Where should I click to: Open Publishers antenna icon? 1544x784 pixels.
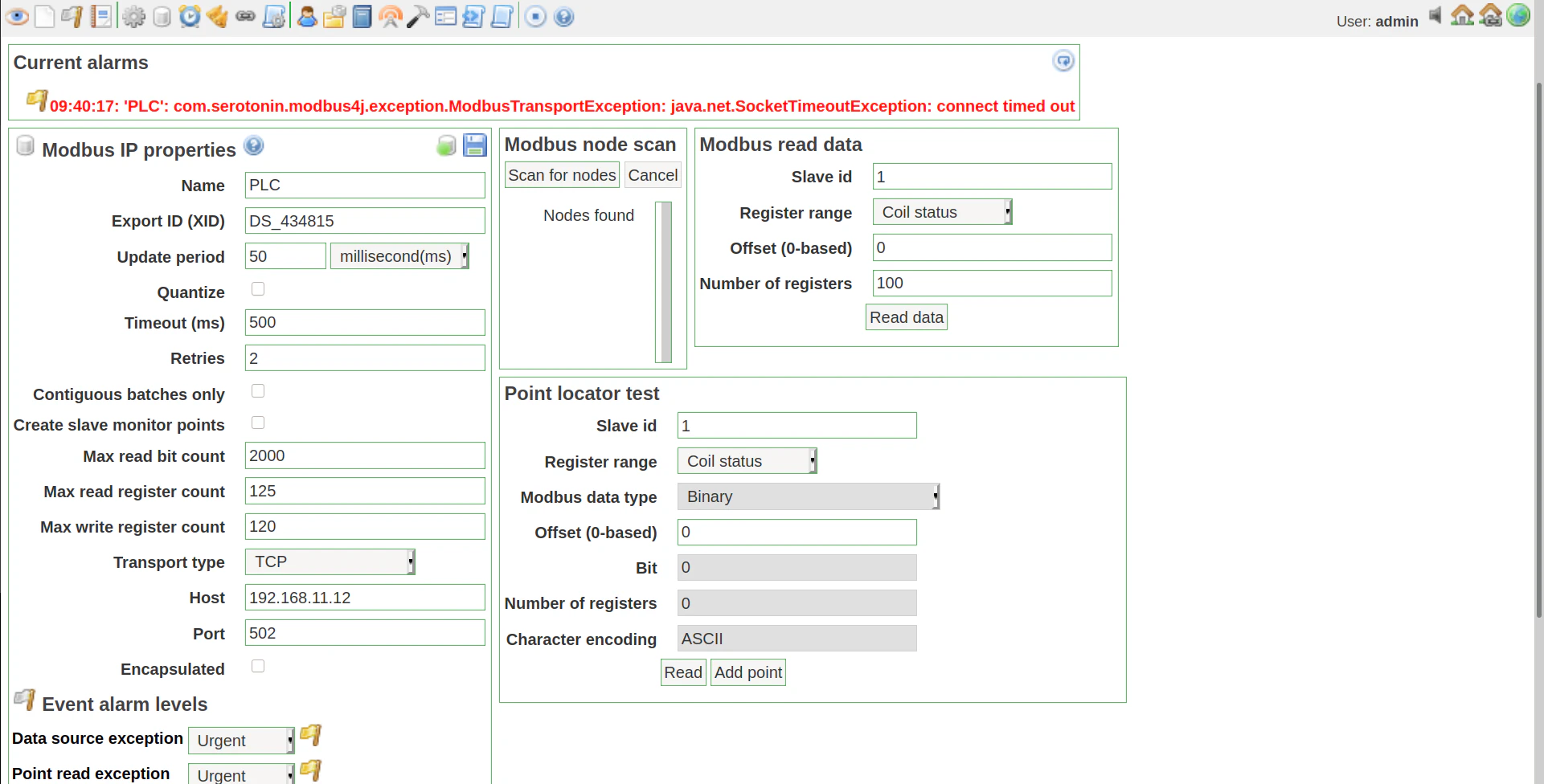coord(391,16)
